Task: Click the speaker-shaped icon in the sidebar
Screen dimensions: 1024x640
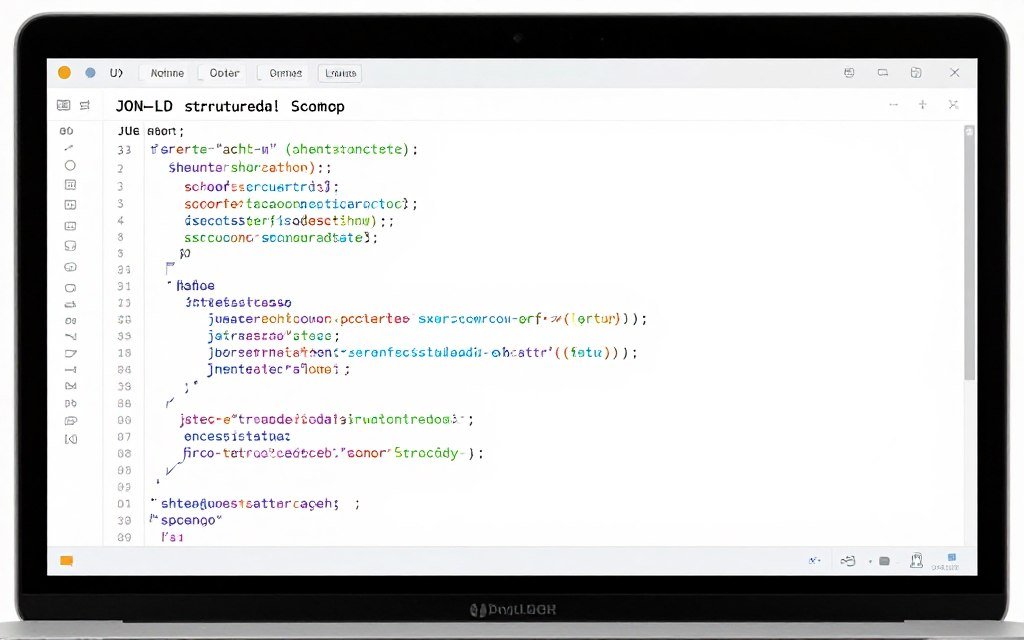Action: click(71, 439)
